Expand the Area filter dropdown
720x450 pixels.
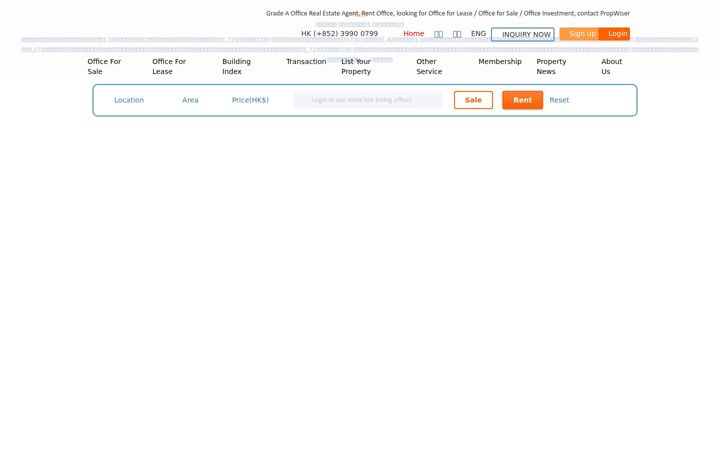click(x=190, y=100)
